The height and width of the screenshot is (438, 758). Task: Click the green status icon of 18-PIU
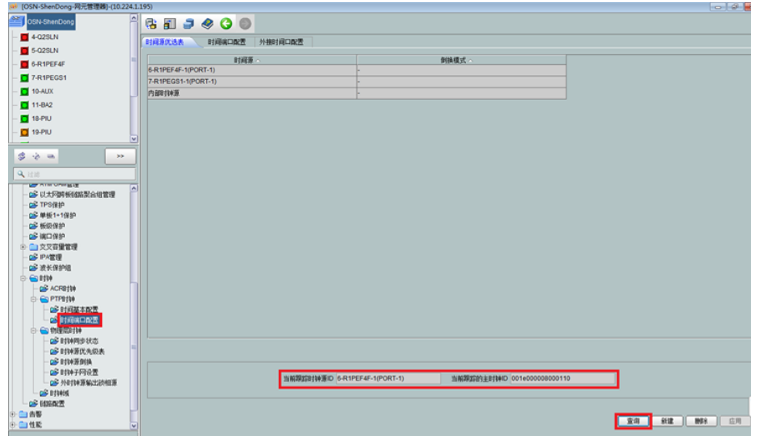(x=24, y=118)
